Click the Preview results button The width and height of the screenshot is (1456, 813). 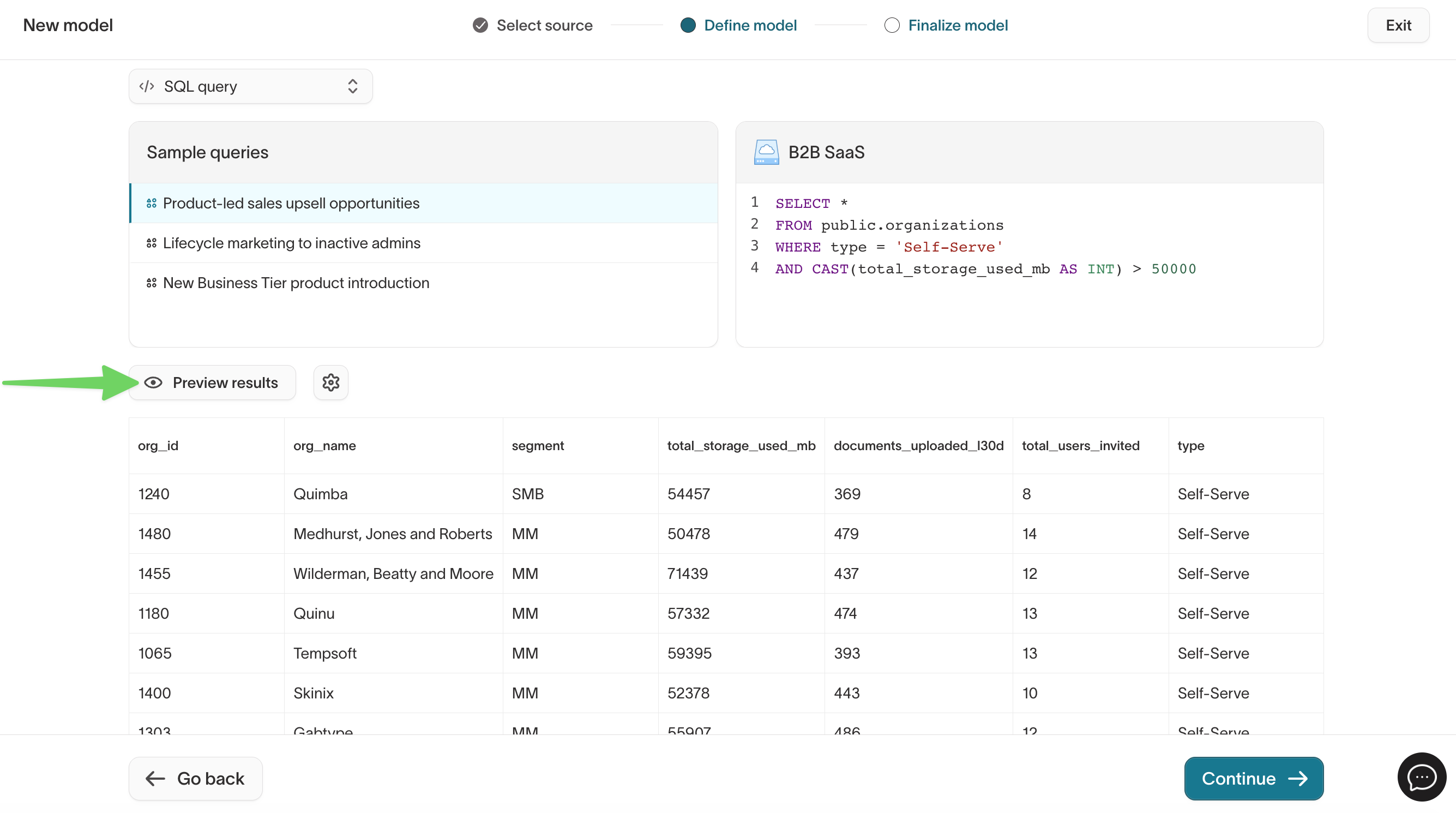[212, 382]
